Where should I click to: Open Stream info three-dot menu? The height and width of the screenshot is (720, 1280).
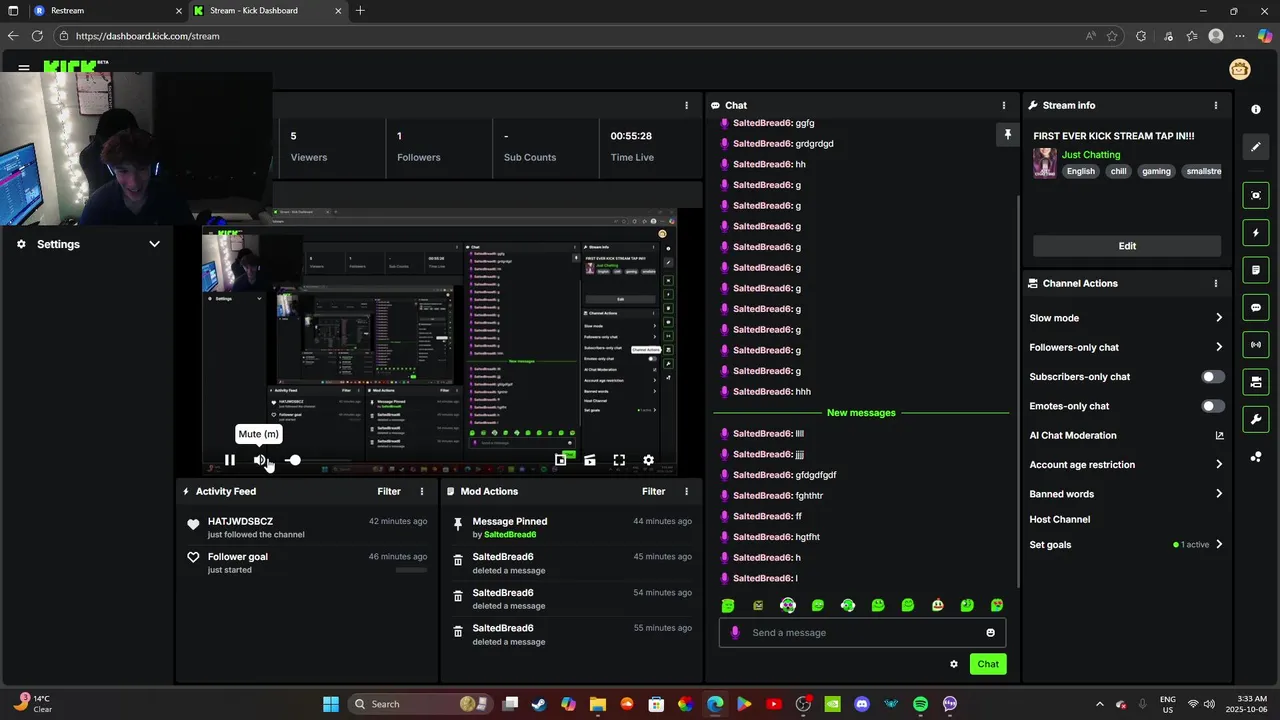pyautogui.click(x=1216, y=105)
